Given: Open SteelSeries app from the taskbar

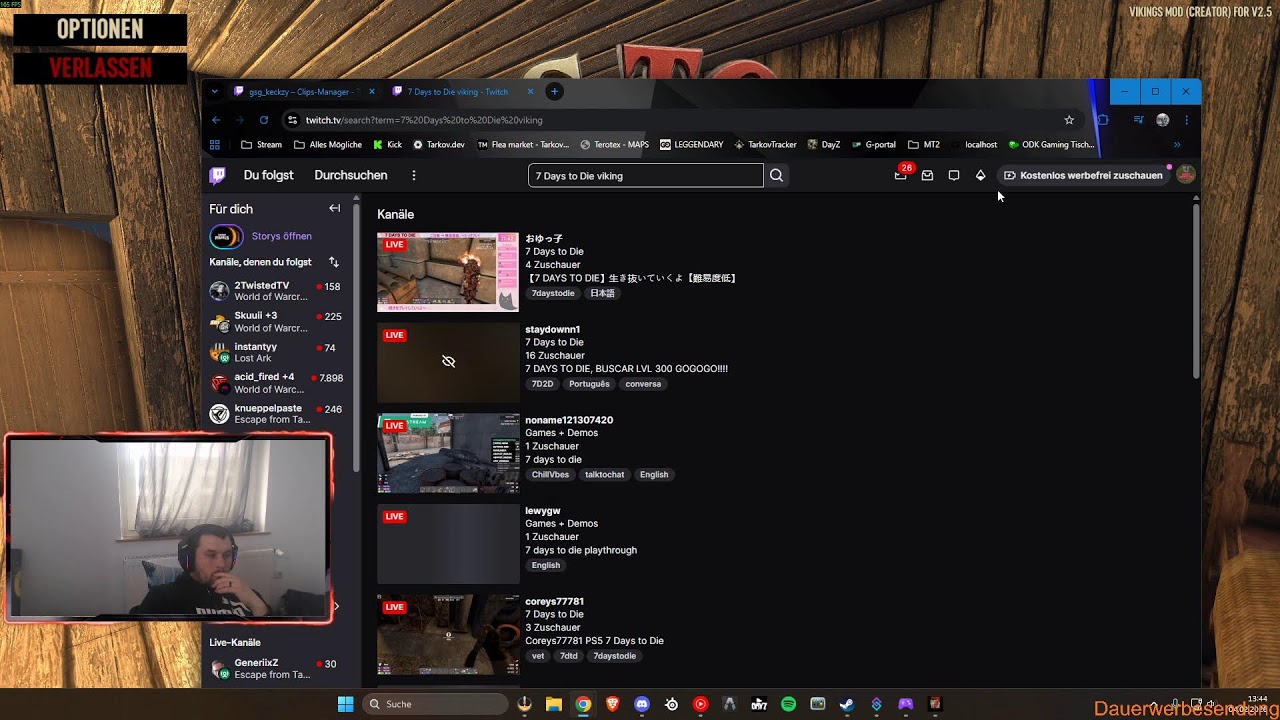Looking at the screenshot, I should [671, 704].
